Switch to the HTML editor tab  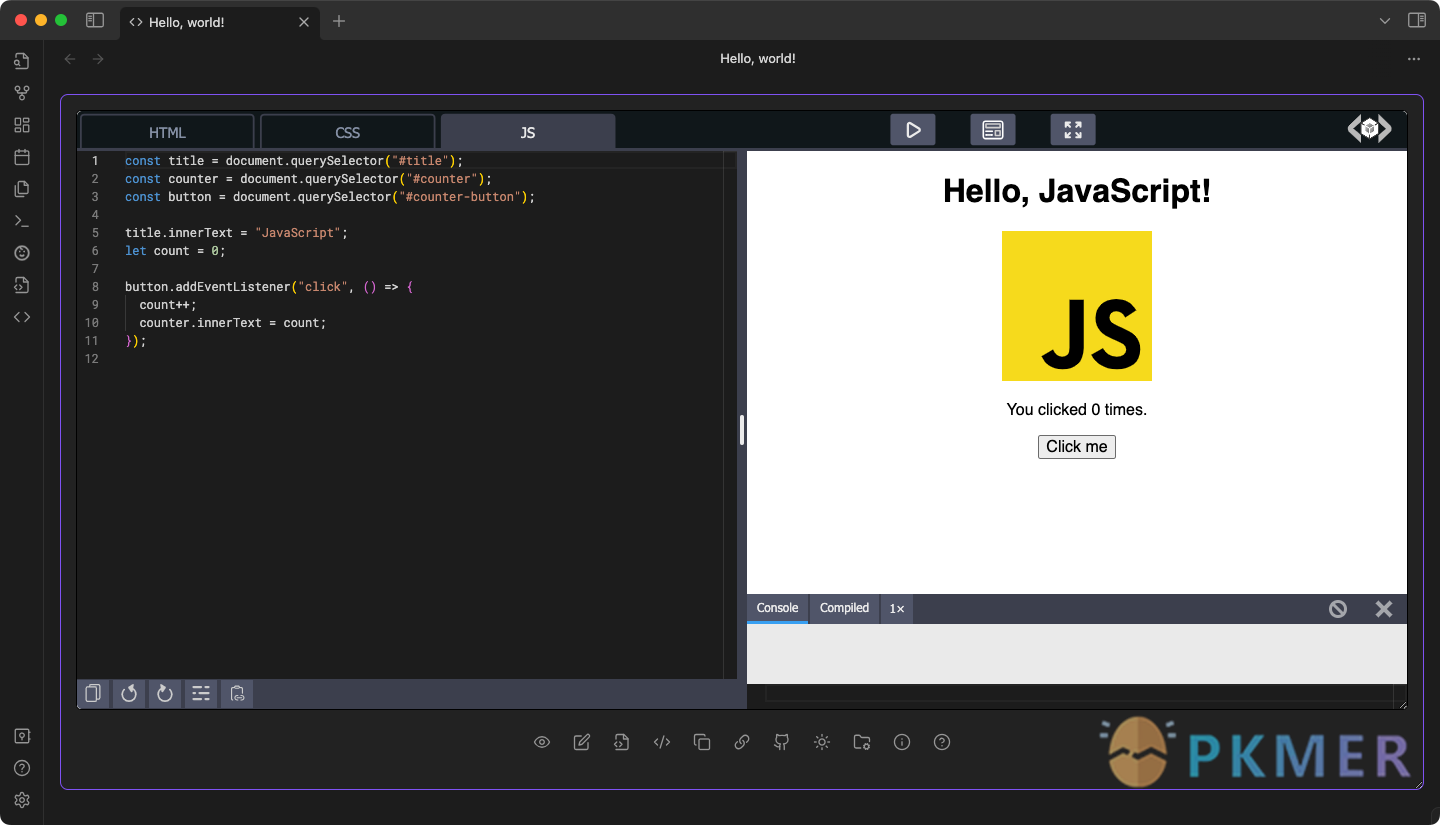click(x=167, y=132)
